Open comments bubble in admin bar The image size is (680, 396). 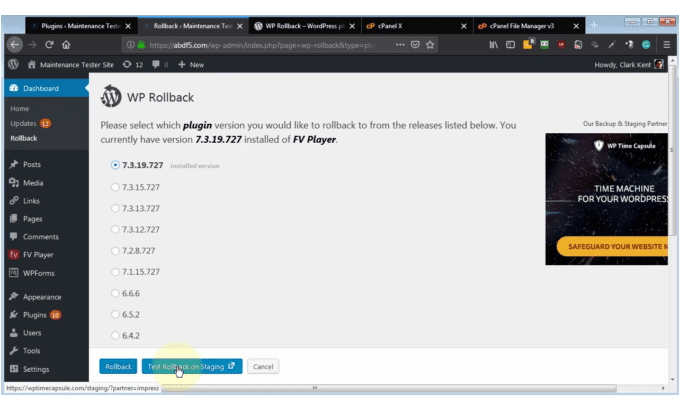click(x=160, y=64)
